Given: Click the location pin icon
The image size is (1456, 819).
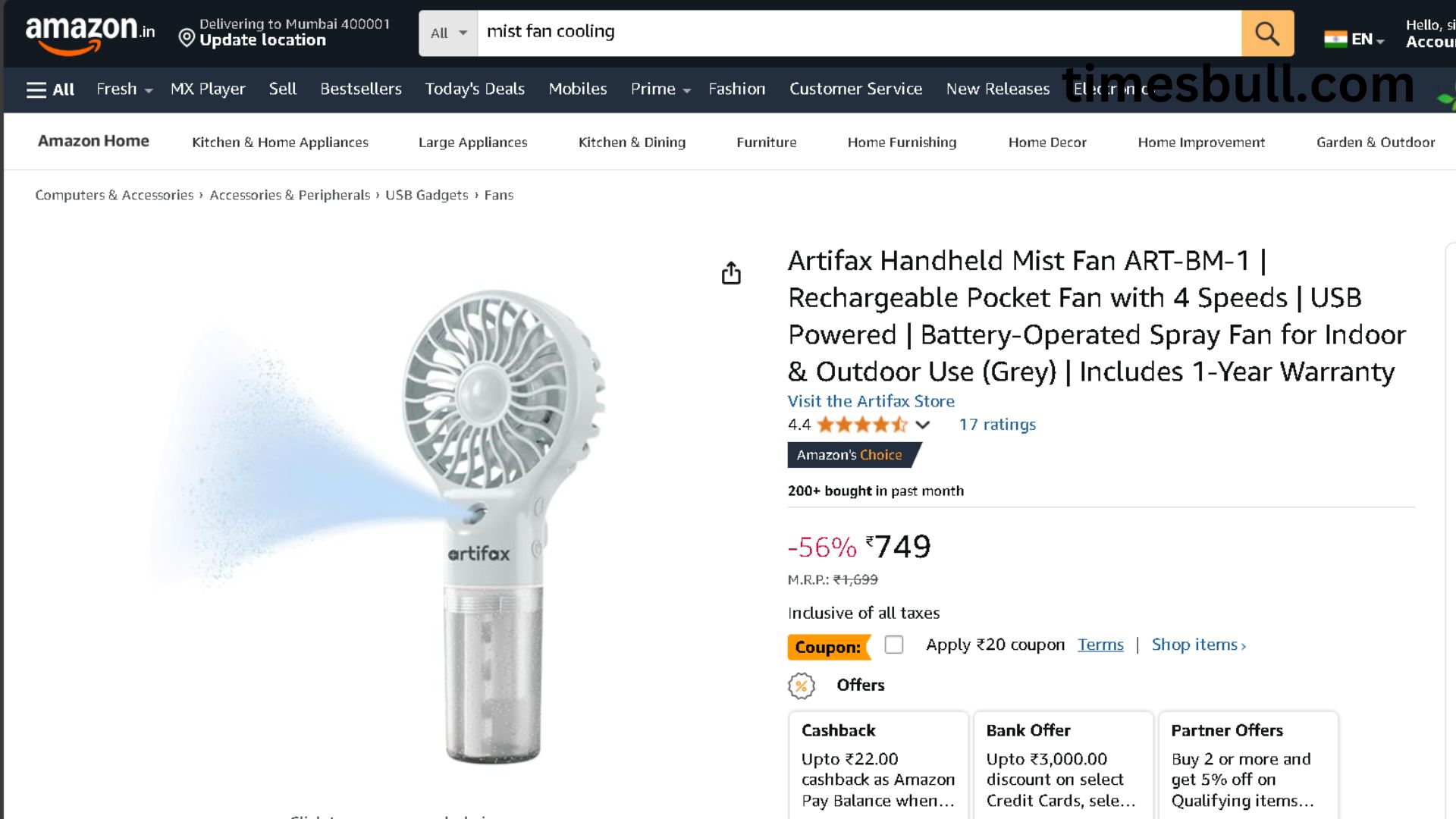Looking at the screenshot, I should tap(187, 37).
